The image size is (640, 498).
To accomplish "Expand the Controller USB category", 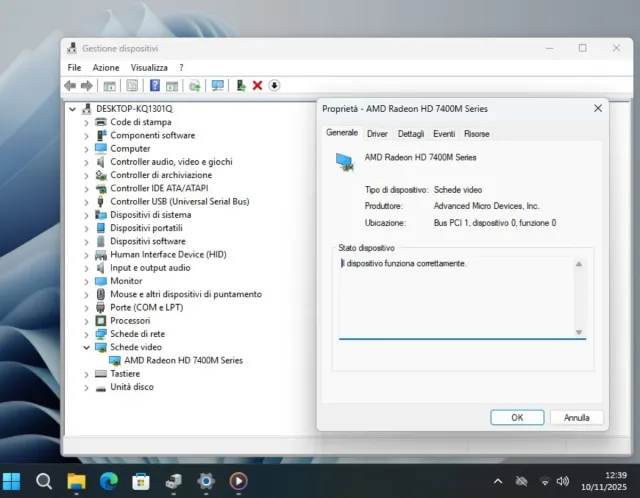I will click(x=87, y=201).
